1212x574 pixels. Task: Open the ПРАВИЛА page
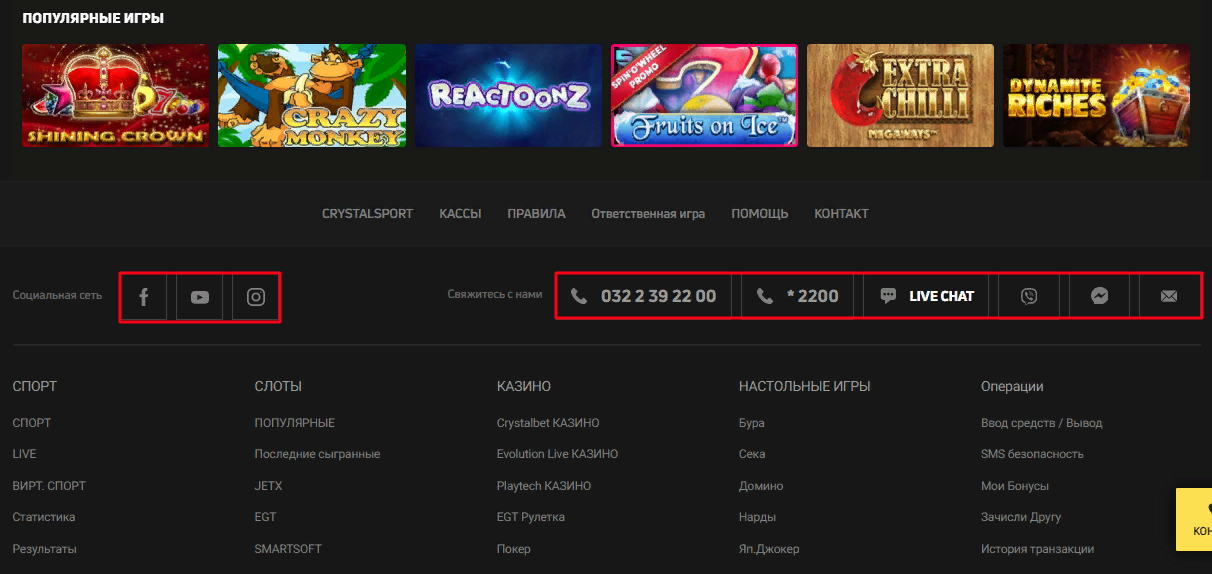536,214
